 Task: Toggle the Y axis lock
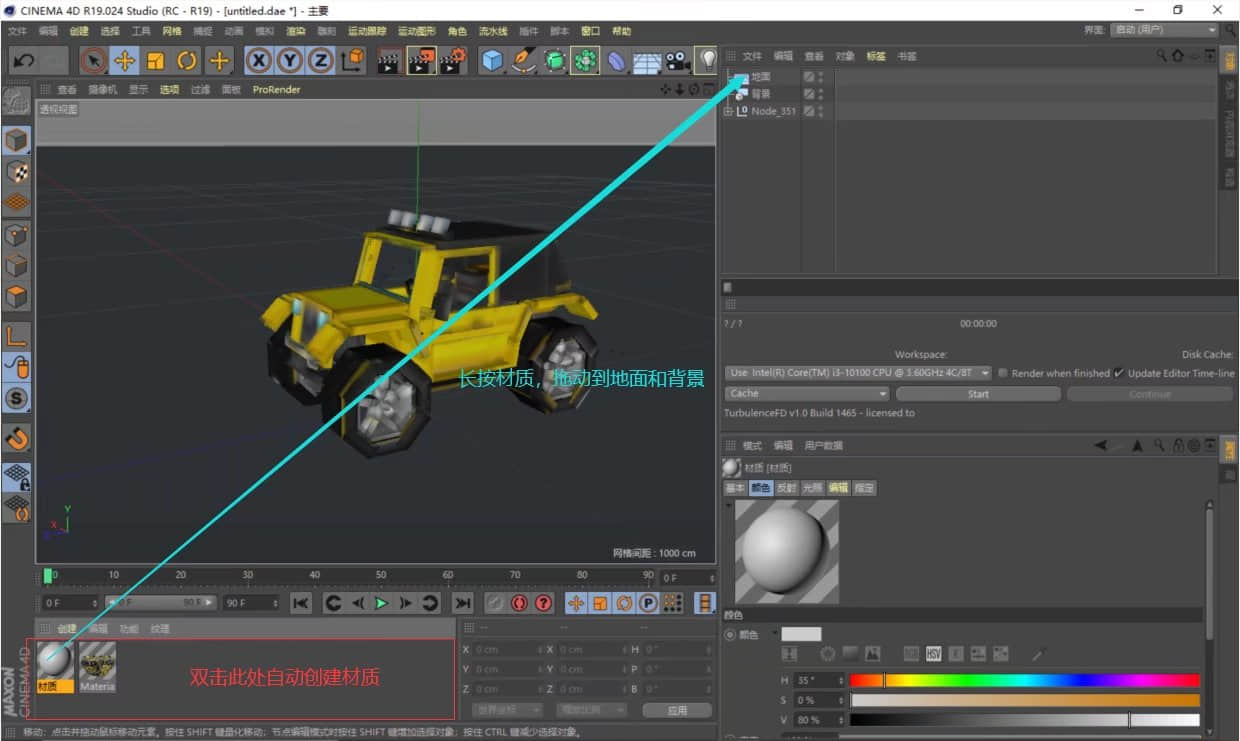coord(290,61)
